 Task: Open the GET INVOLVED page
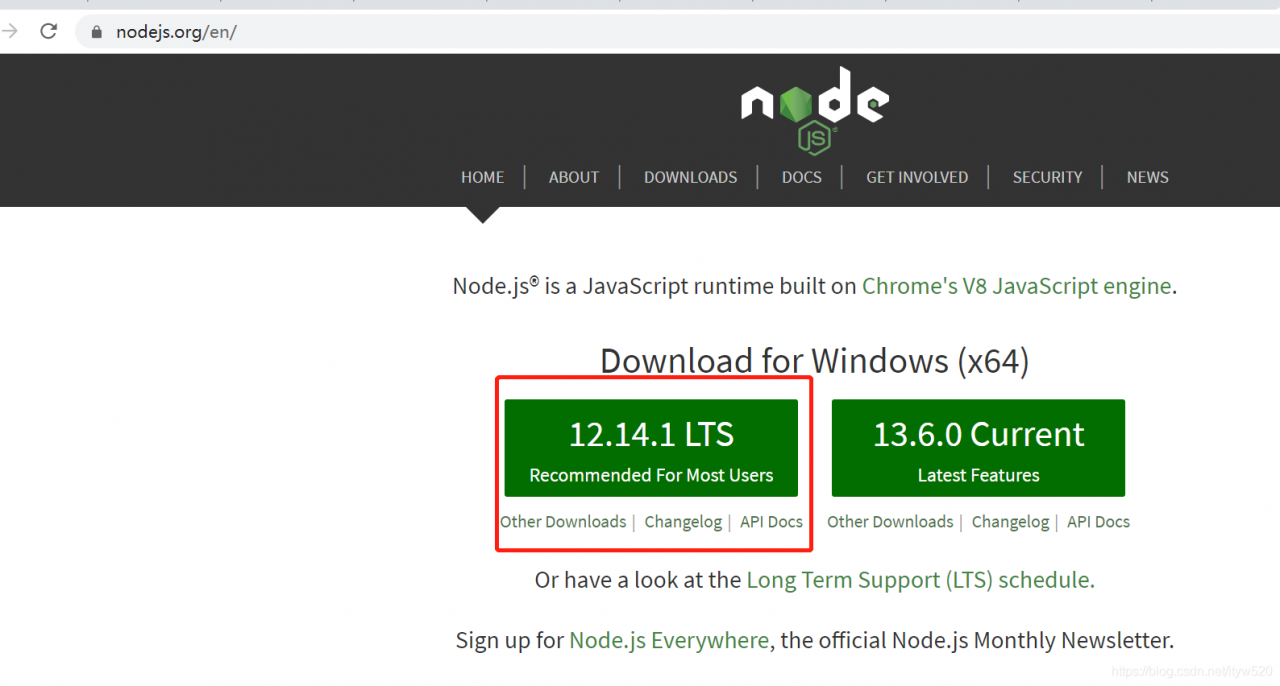(917, 177)
